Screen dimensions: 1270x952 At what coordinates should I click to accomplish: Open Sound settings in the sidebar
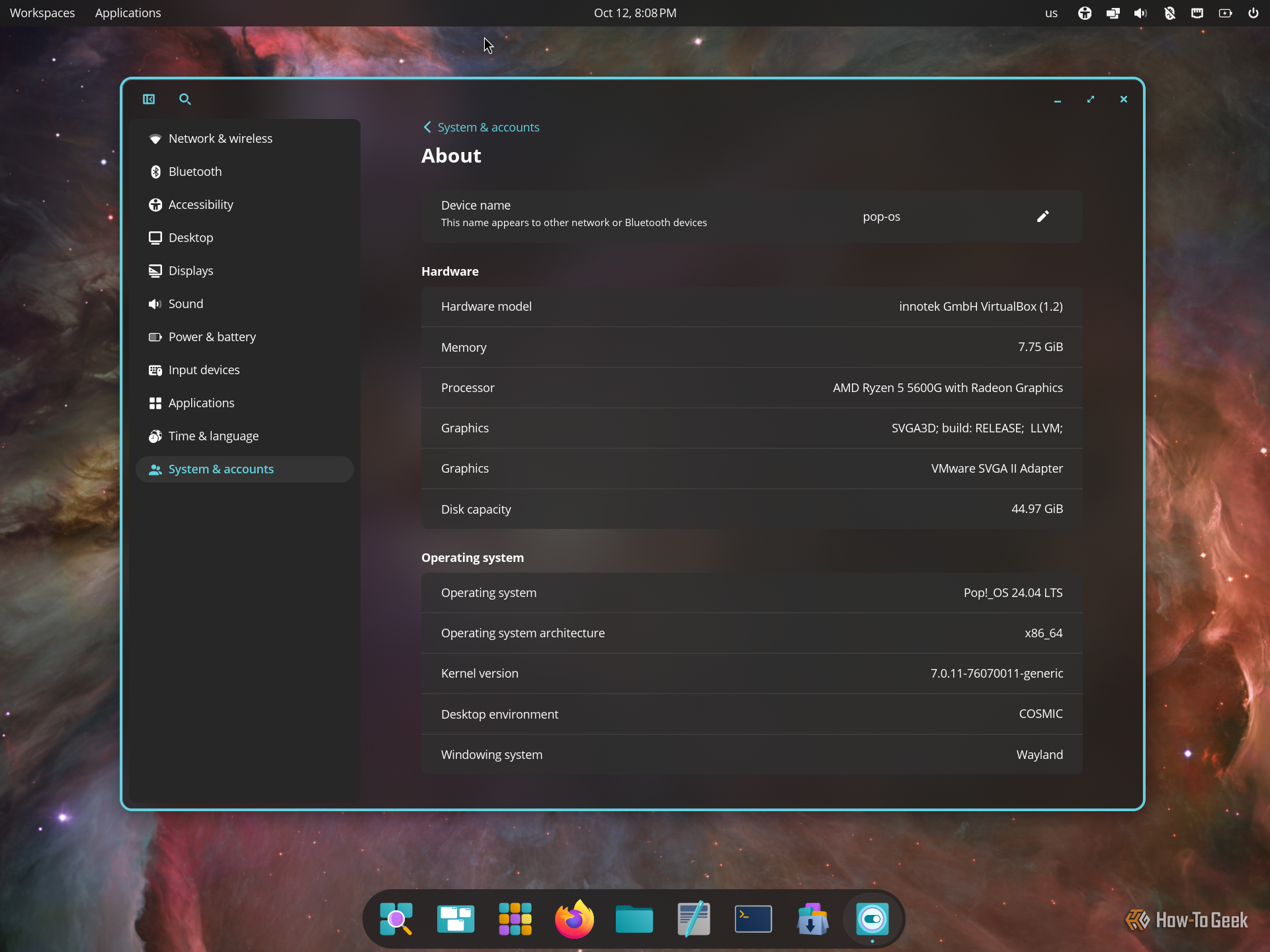tap(245, 304)
